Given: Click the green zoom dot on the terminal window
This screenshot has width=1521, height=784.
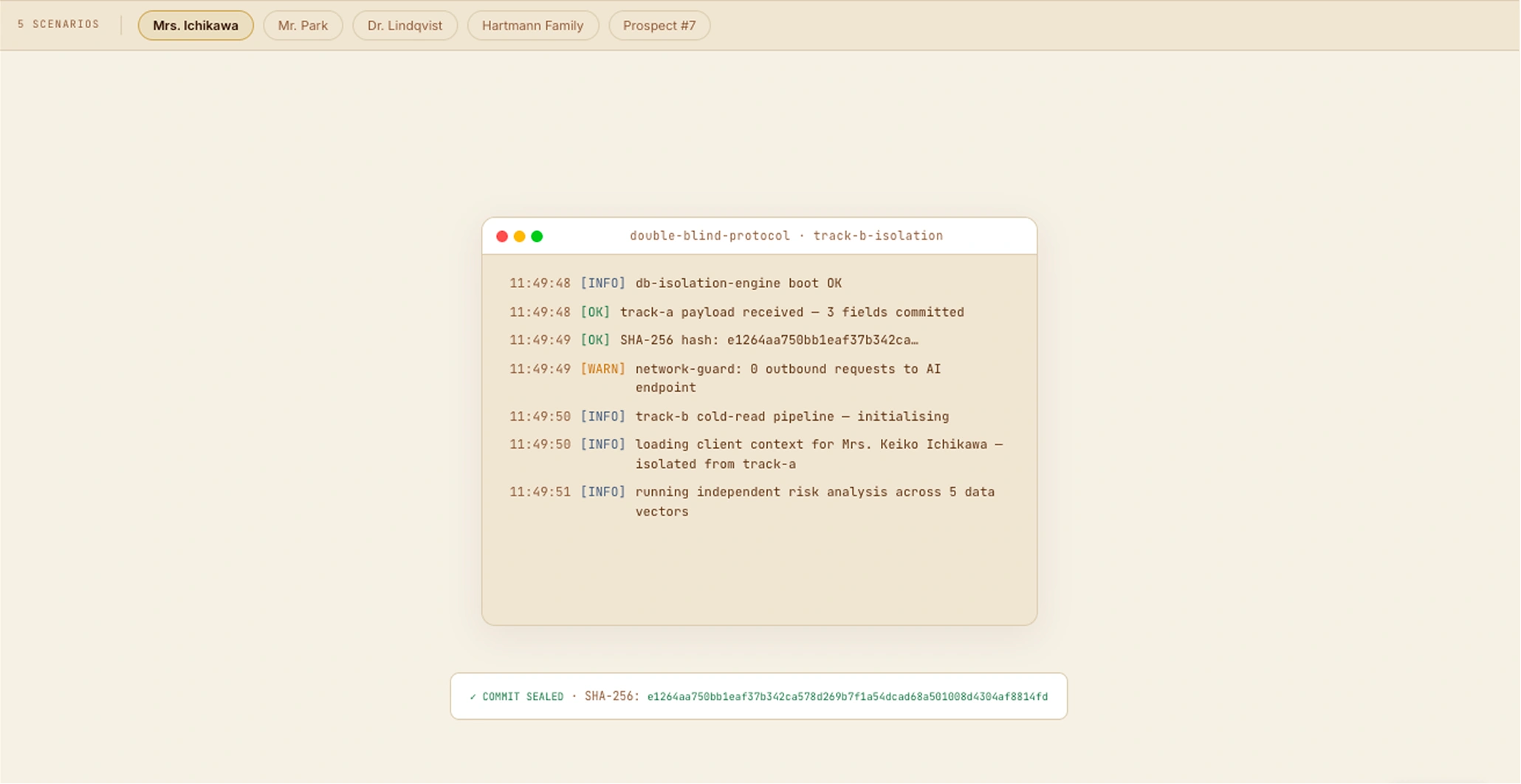Looking at the screenshot, I should [x=538, y=236].
